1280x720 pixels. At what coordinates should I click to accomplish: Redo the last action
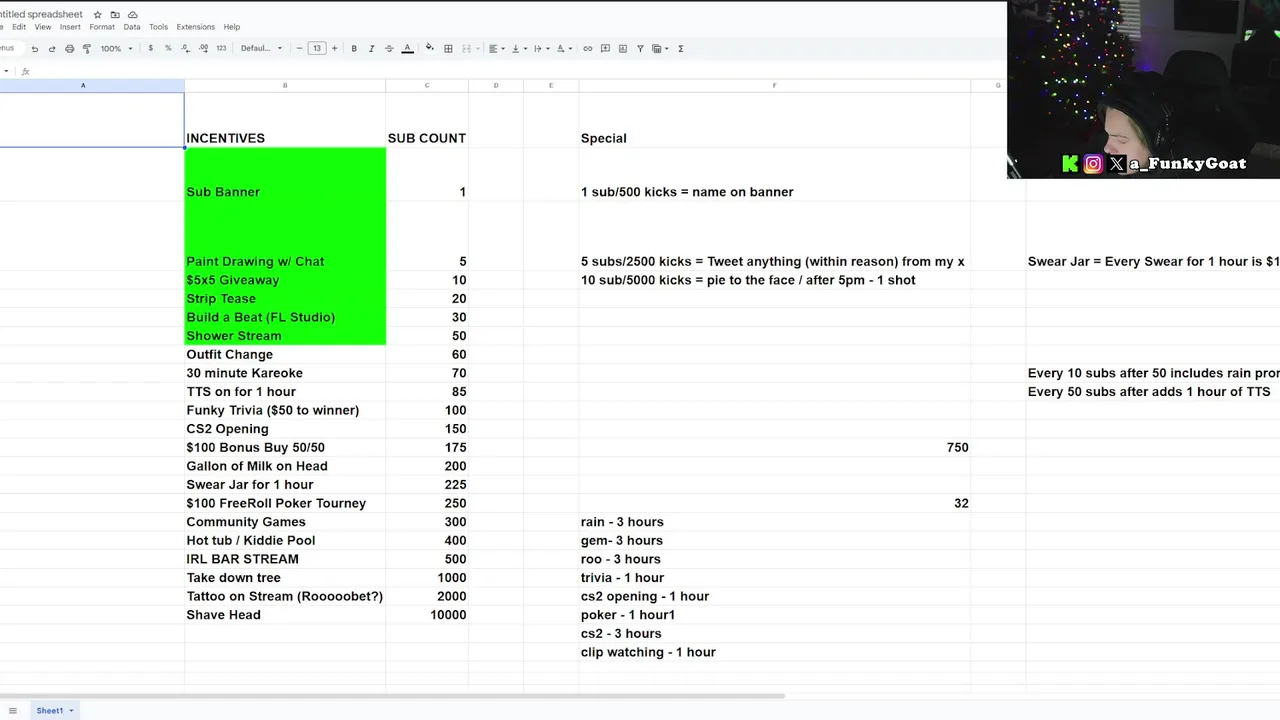coord(52,48)
